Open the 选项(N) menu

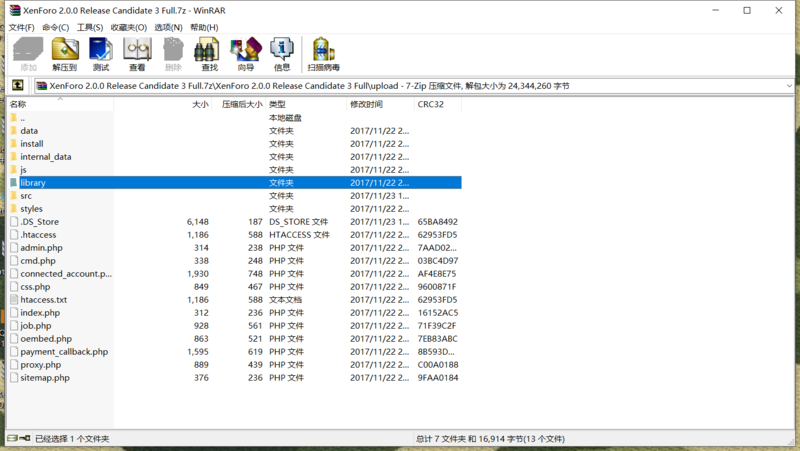click(x=168, y=27)
